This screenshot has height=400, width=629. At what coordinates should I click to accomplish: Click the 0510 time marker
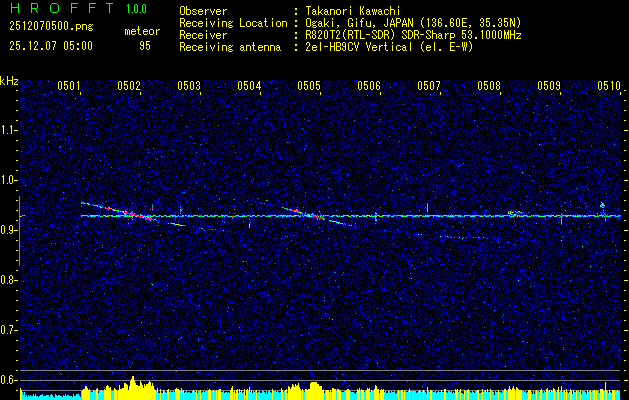point(609,86)
